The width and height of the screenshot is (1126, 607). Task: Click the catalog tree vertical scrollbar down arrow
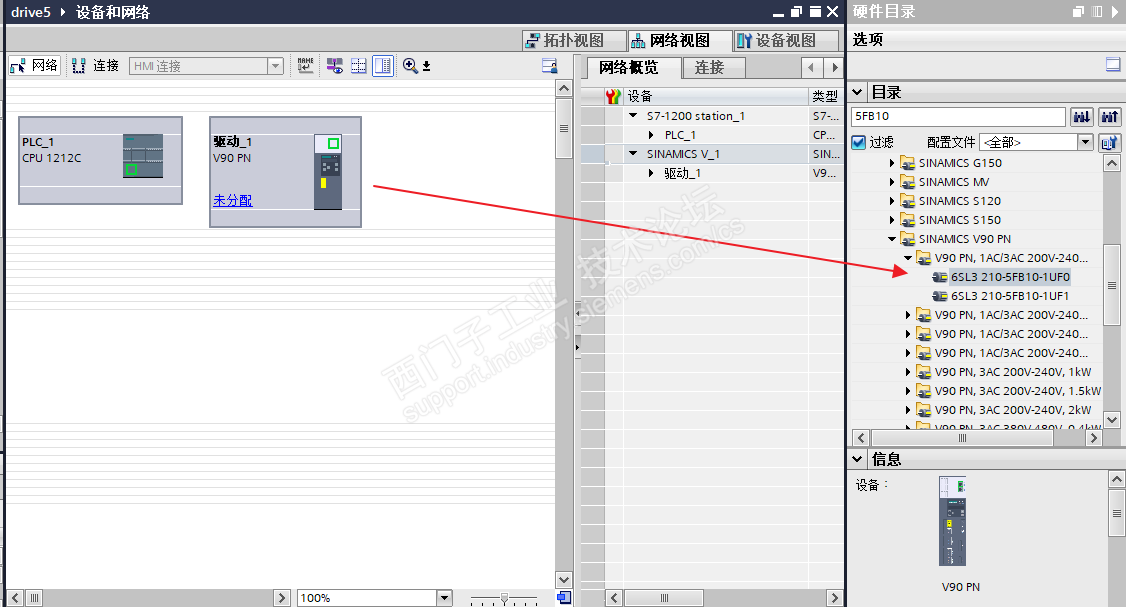pos(1112,420)
